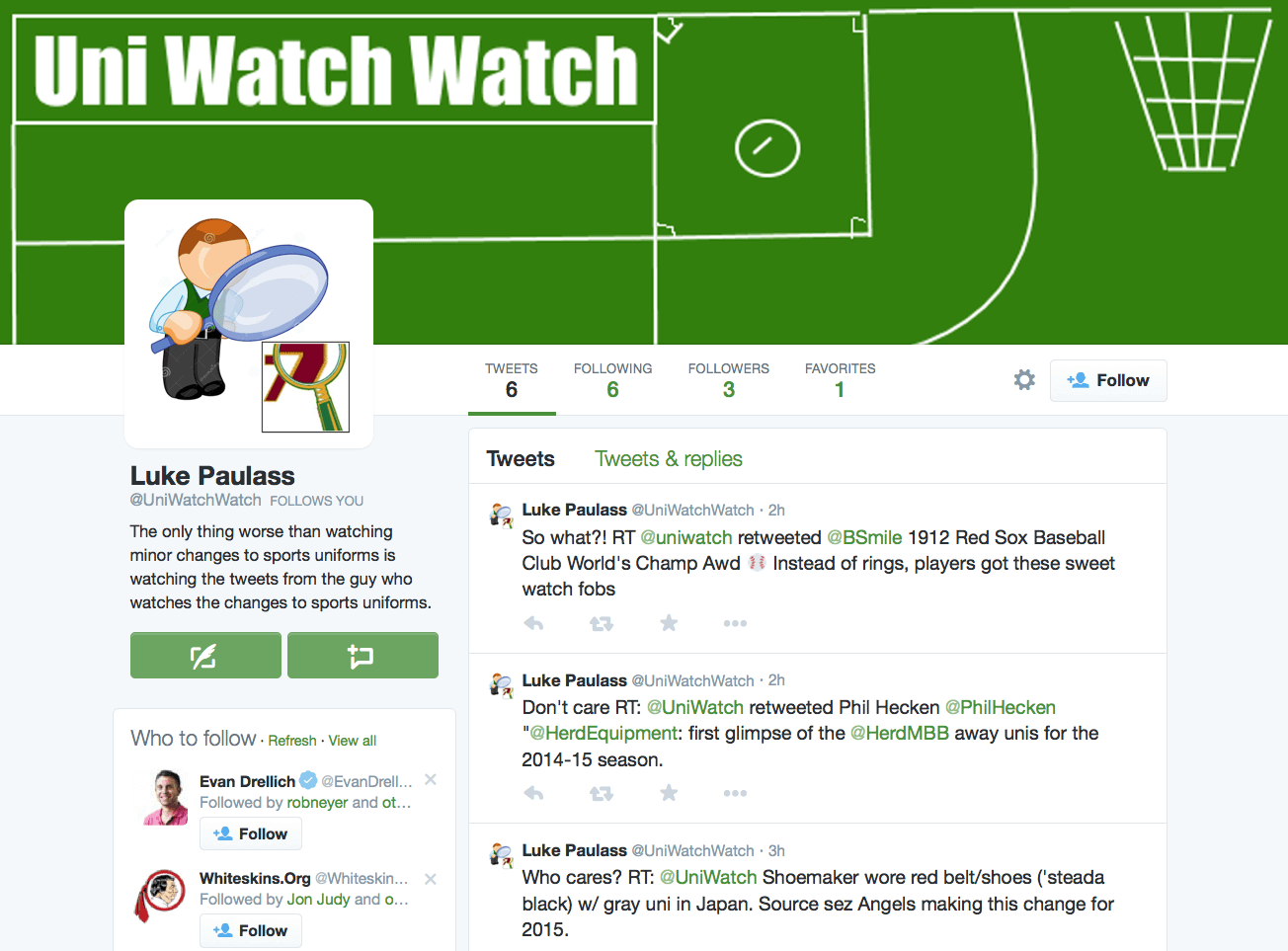Dismiss the Evan Drellich suggestion

pyautogui.click(x=431, y=779)
